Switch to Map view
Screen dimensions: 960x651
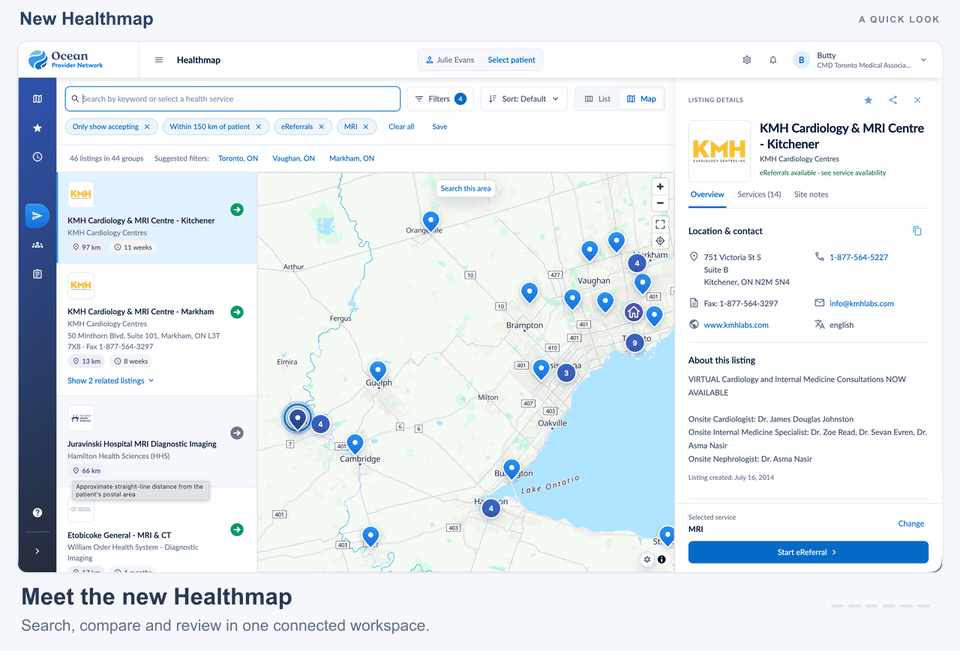(642, 99)
